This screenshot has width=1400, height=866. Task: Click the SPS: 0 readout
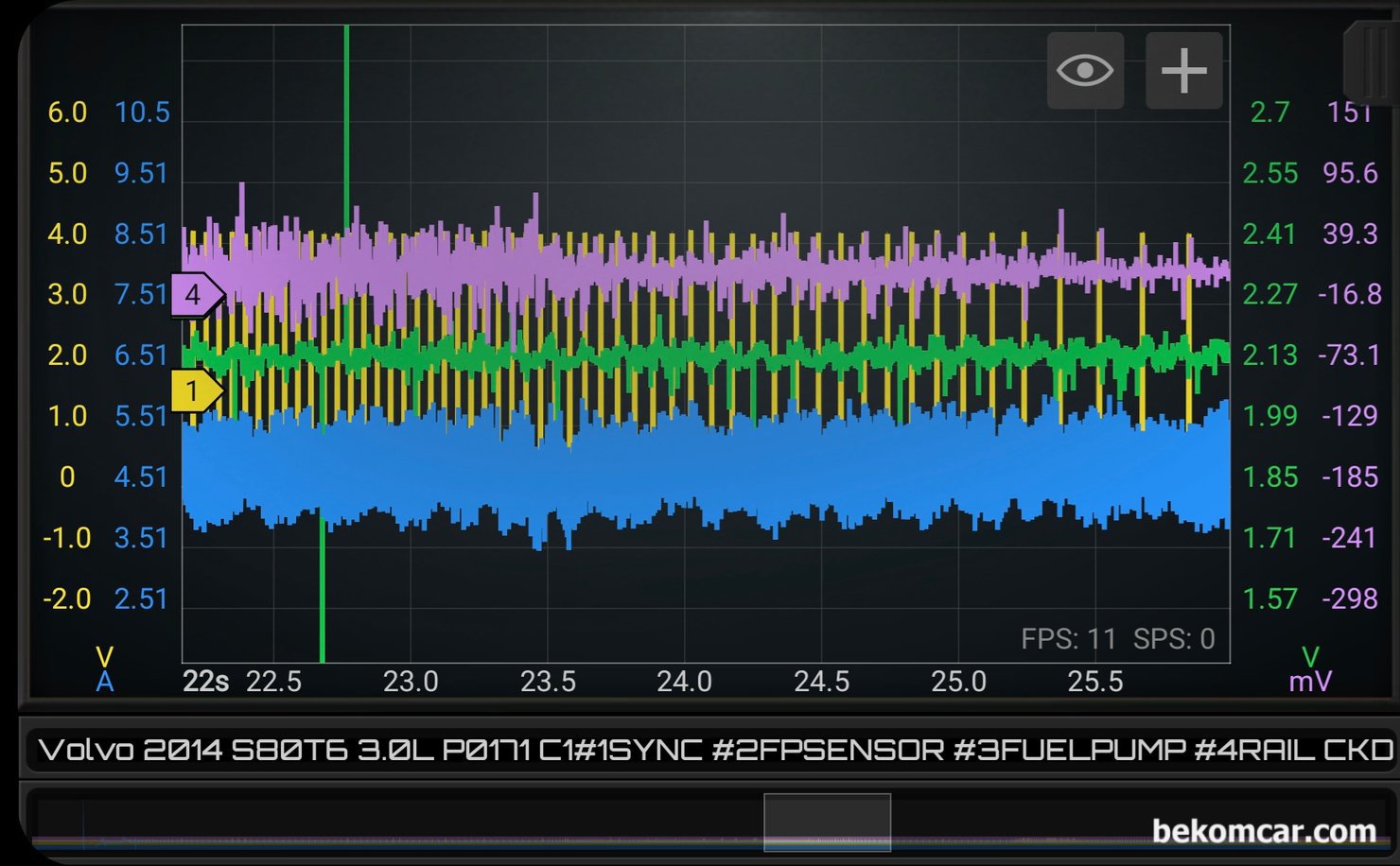tap(1174, 640)
